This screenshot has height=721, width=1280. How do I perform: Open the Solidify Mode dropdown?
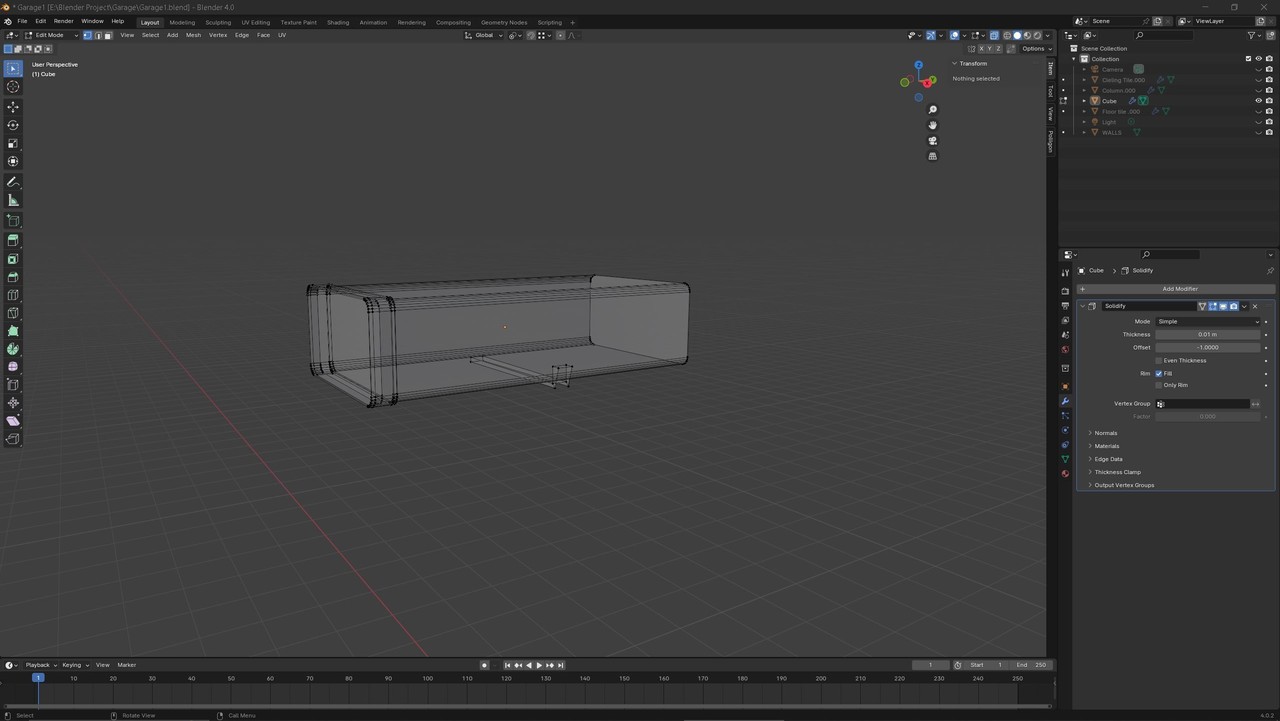[x=1207, y=321]
